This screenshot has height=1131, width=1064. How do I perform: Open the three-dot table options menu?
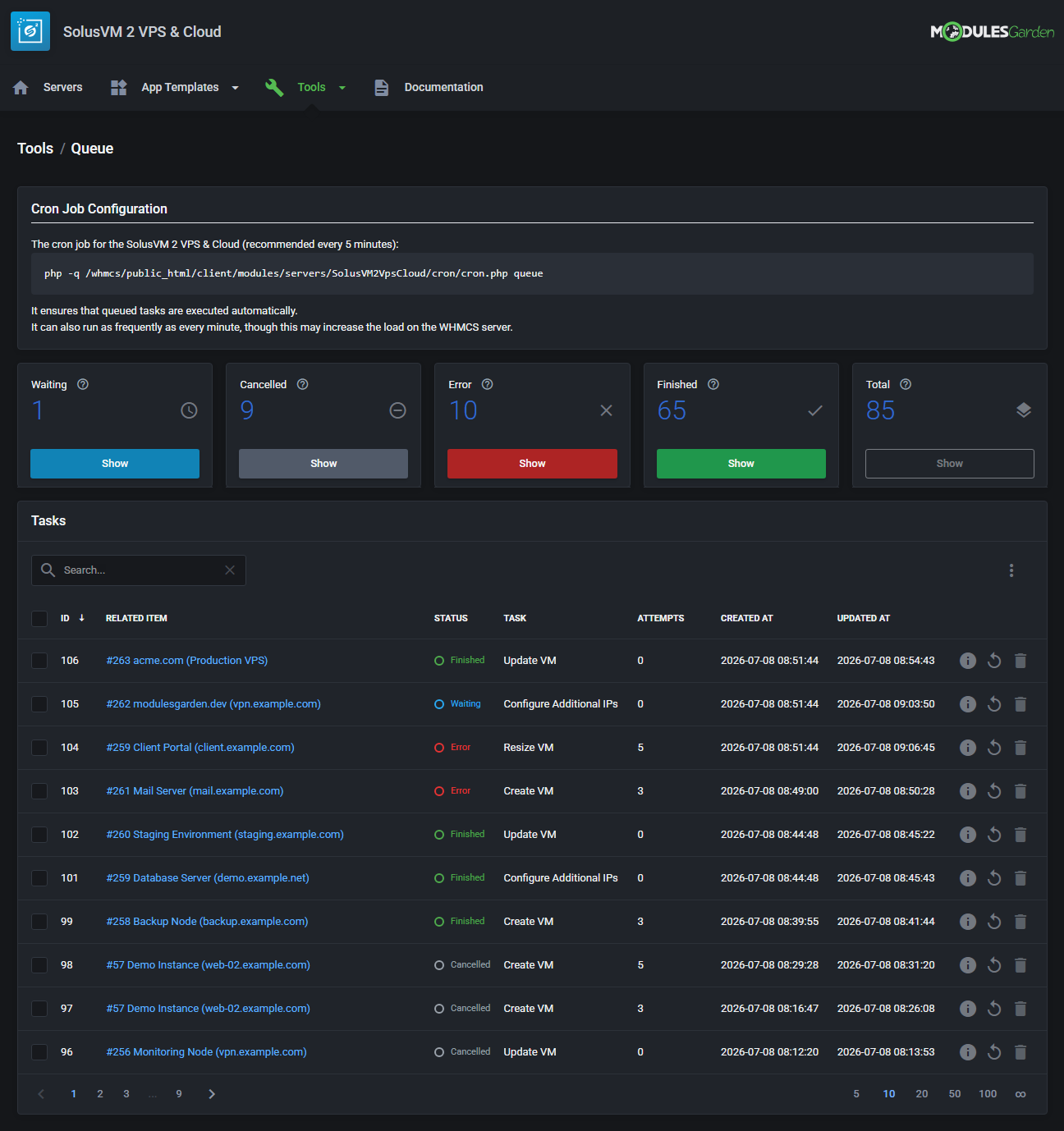[1011, 570]
